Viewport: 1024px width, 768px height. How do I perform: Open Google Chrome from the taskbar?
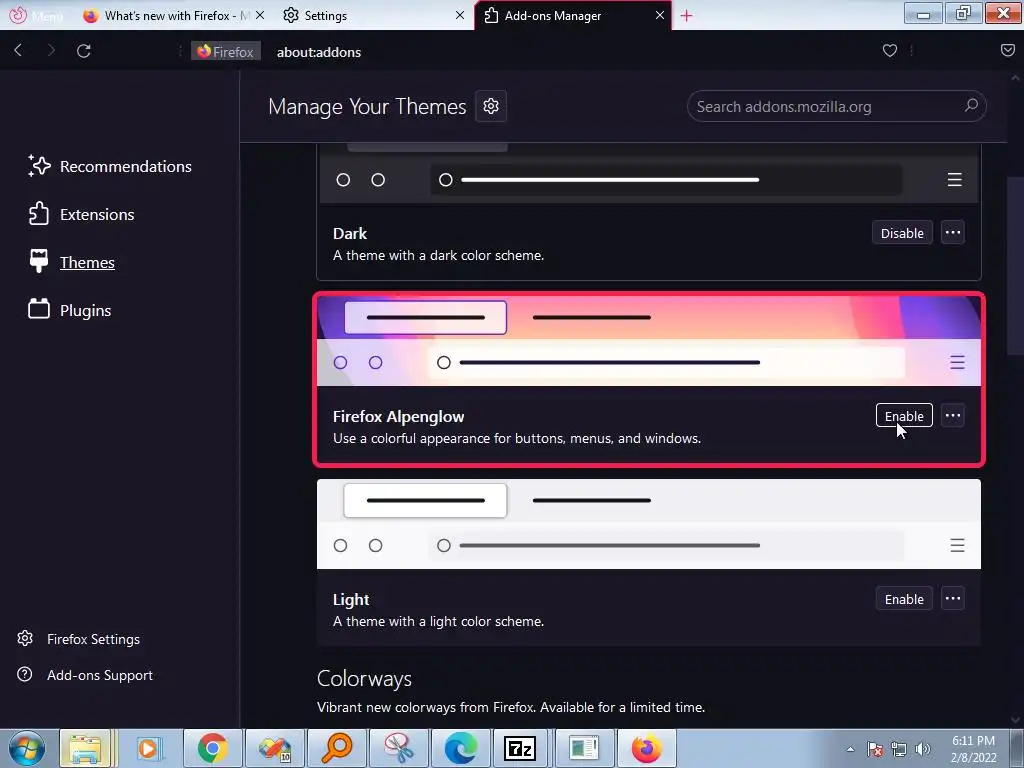click(212, 748)
